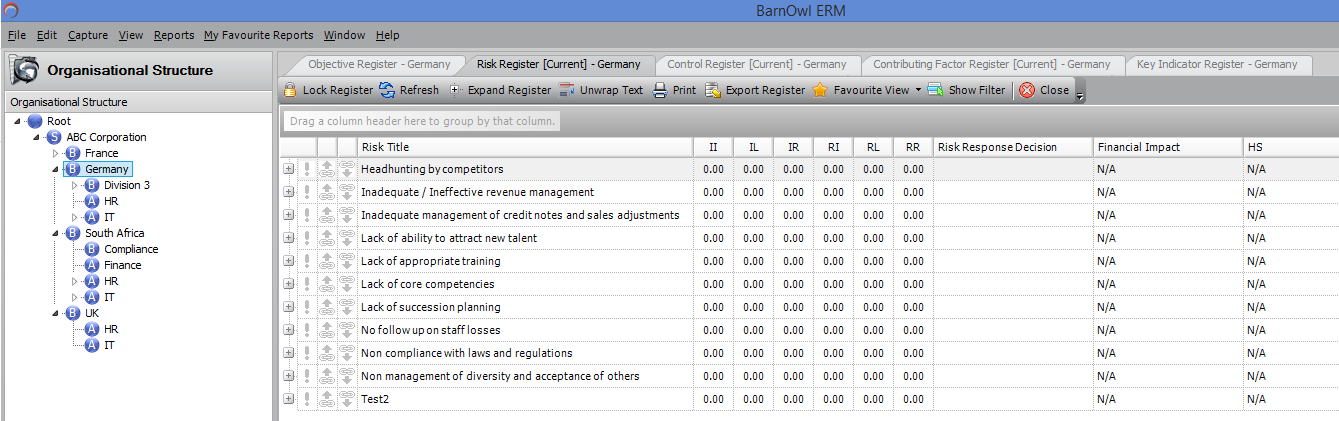Screen dimensions: 1339x421
Task: Click the France B node icon
Action: pos(73,153)
